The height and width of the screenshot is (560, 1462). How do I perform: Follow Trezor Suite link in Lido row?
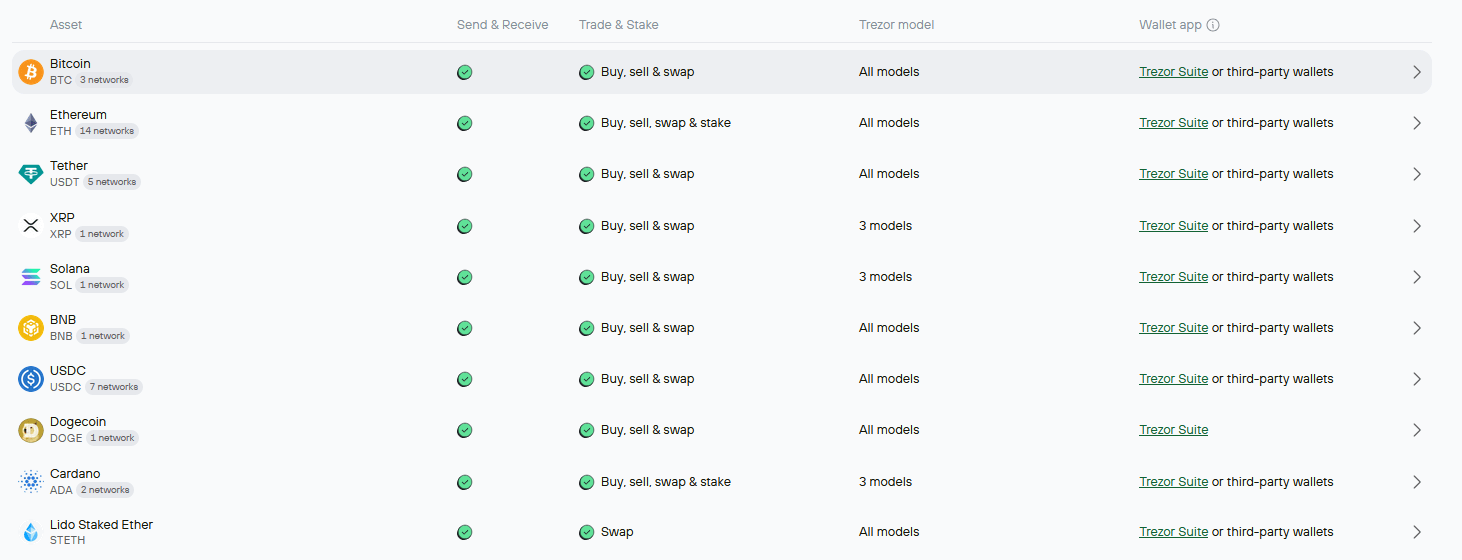[1173, 532]
